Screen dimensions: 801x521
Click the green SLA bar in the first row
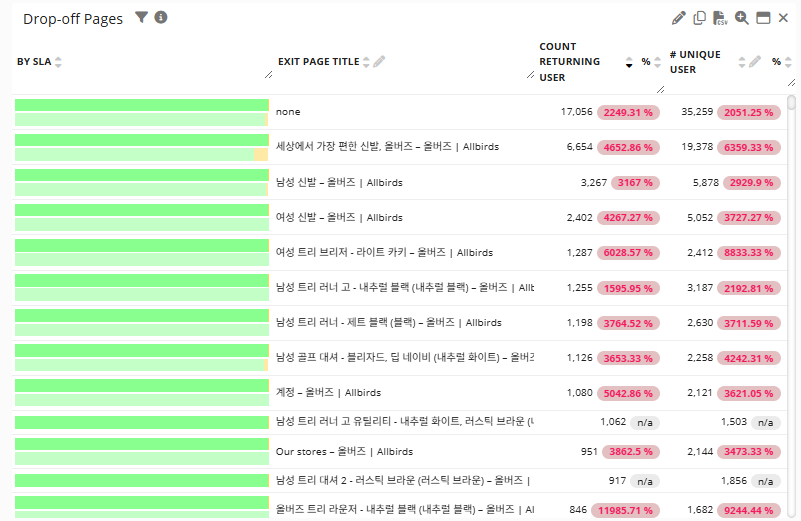click(141, 105)
